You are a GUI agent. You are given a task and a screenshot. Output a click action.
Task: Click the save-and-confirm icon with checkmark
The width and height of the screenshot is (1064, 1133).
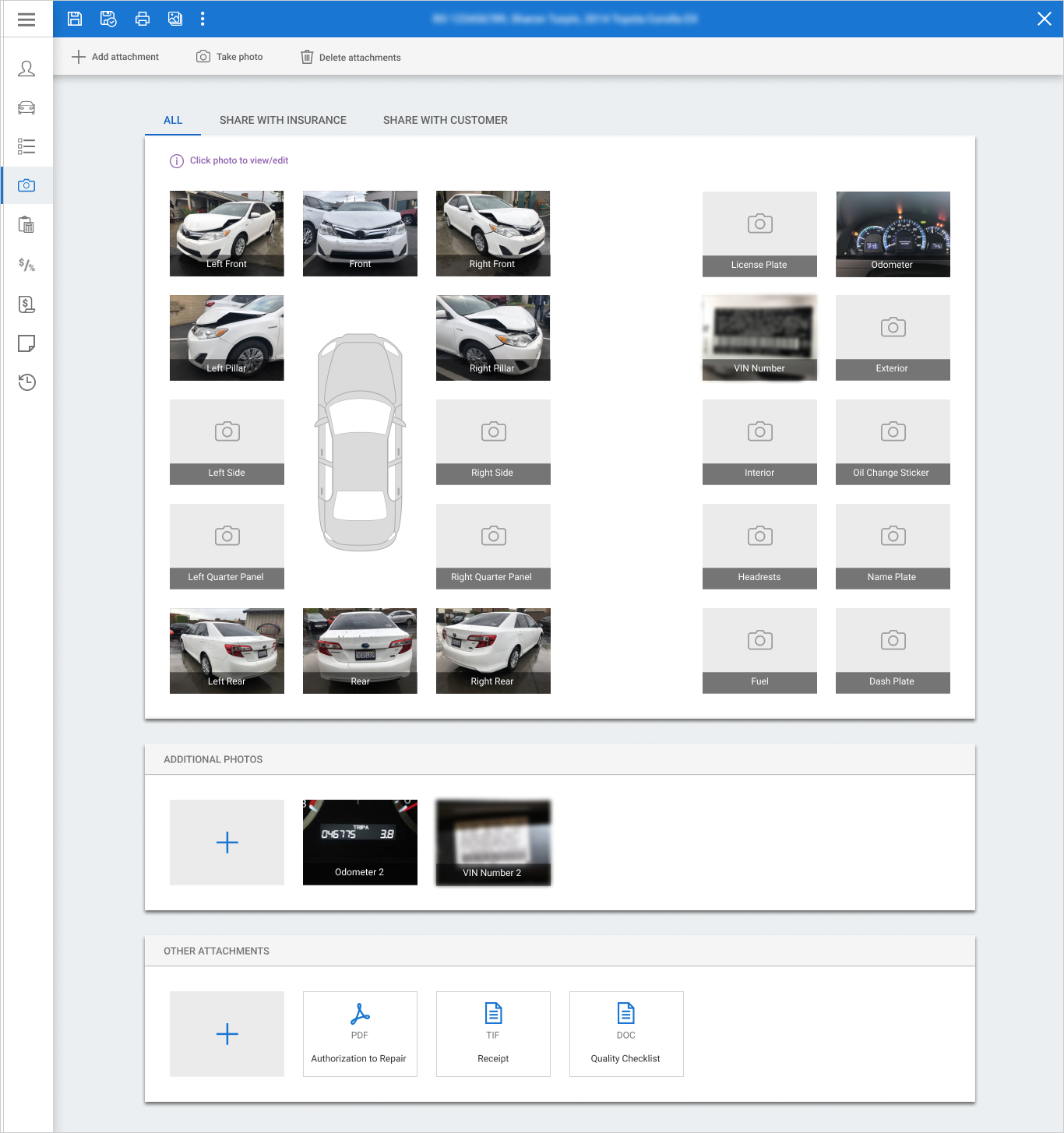108,19
